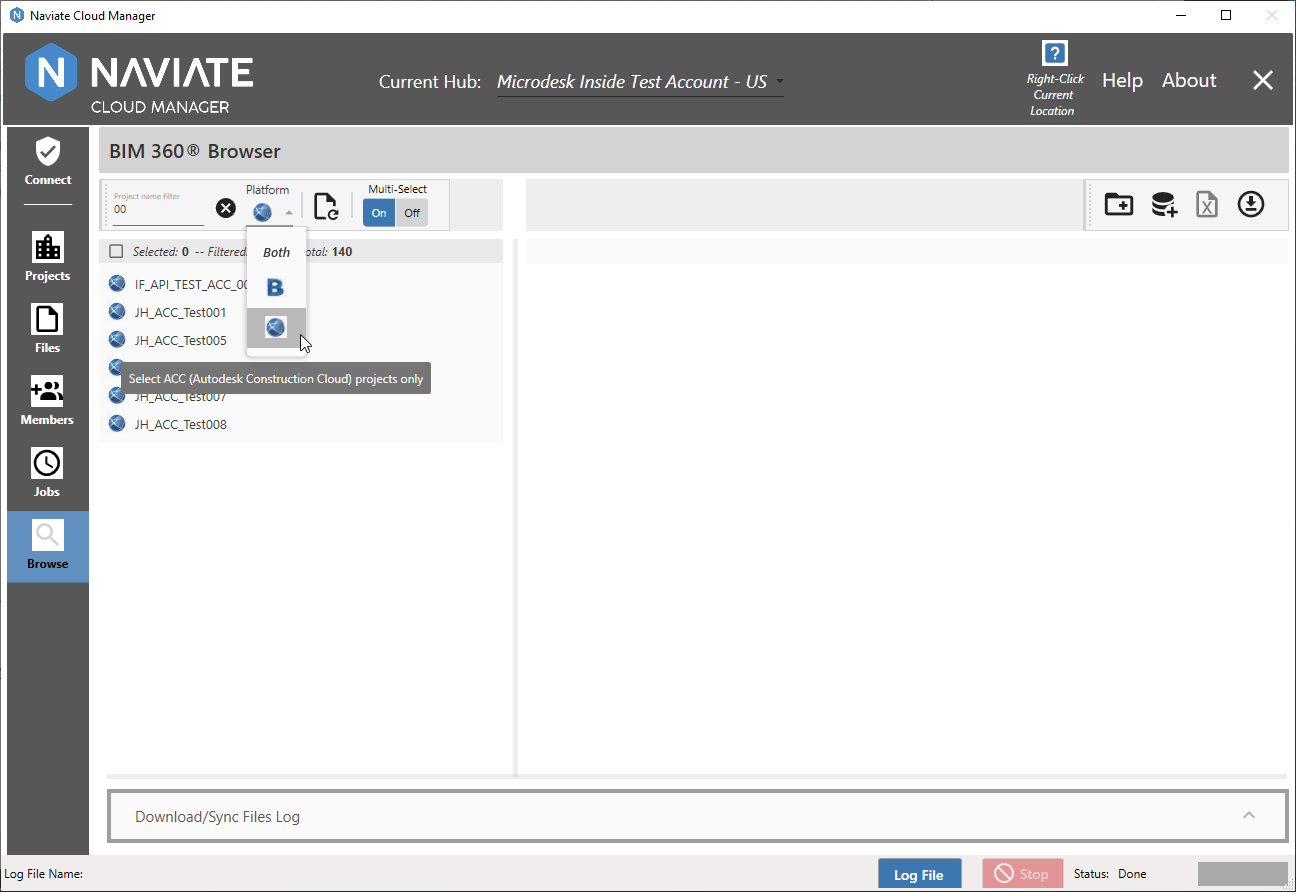Viewport: 1296px width, 892px height.
Task: Maximize the Naviate Cloud Manager window
Action: pyautogui.click(x=1226, y=15)
